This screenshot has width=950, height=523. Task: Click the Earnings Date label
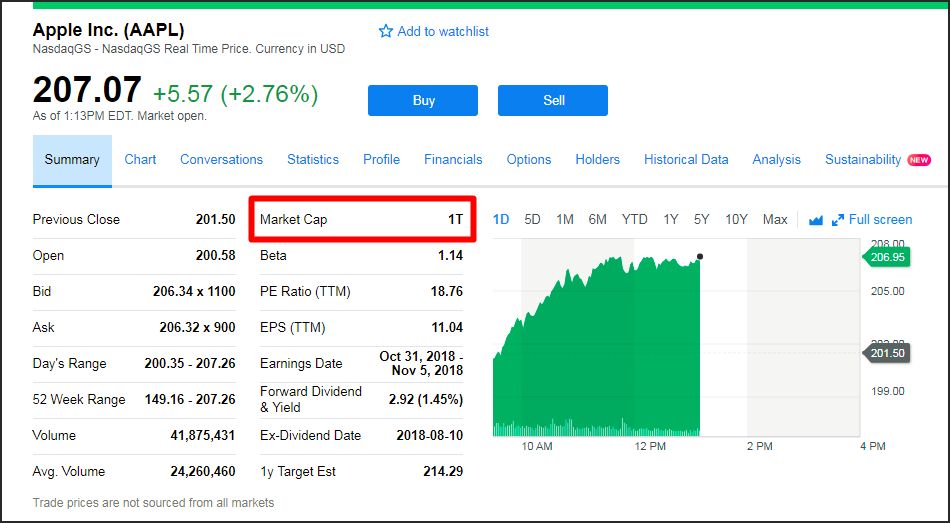click(301, 364)
